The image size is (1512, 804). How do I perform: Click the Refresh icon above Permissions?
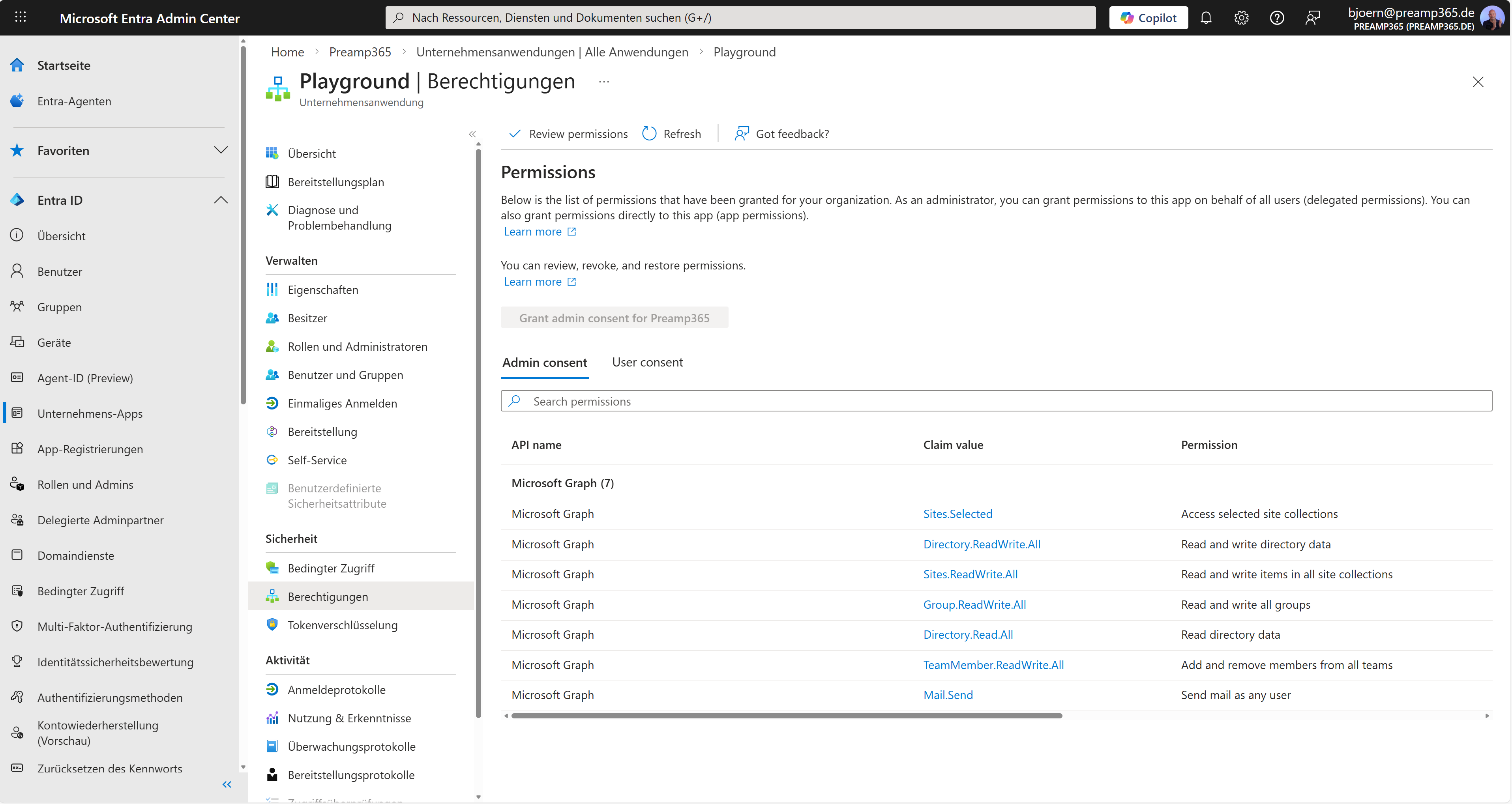(x=648, y=133)
